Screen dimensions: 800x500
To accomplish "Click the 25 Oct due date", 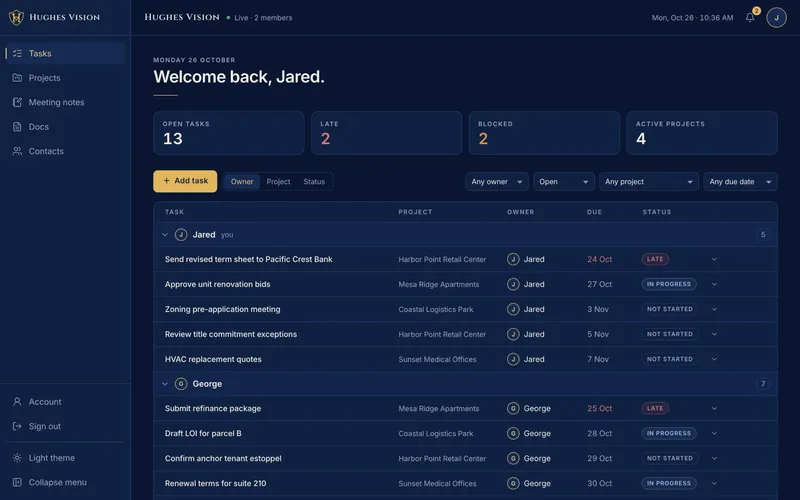I will click(599, 408).
